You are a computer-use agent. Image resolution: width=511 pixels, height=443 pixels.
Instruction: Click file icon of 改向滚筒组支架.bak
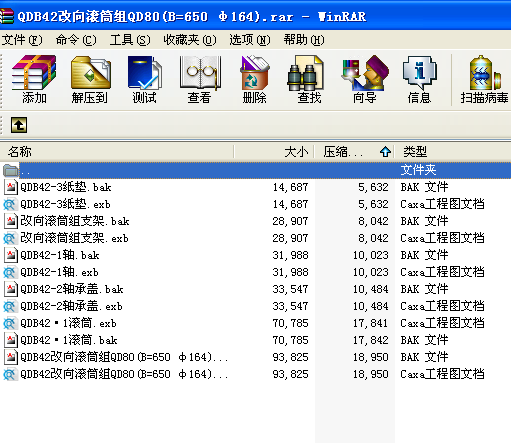[x=10, y=221]
